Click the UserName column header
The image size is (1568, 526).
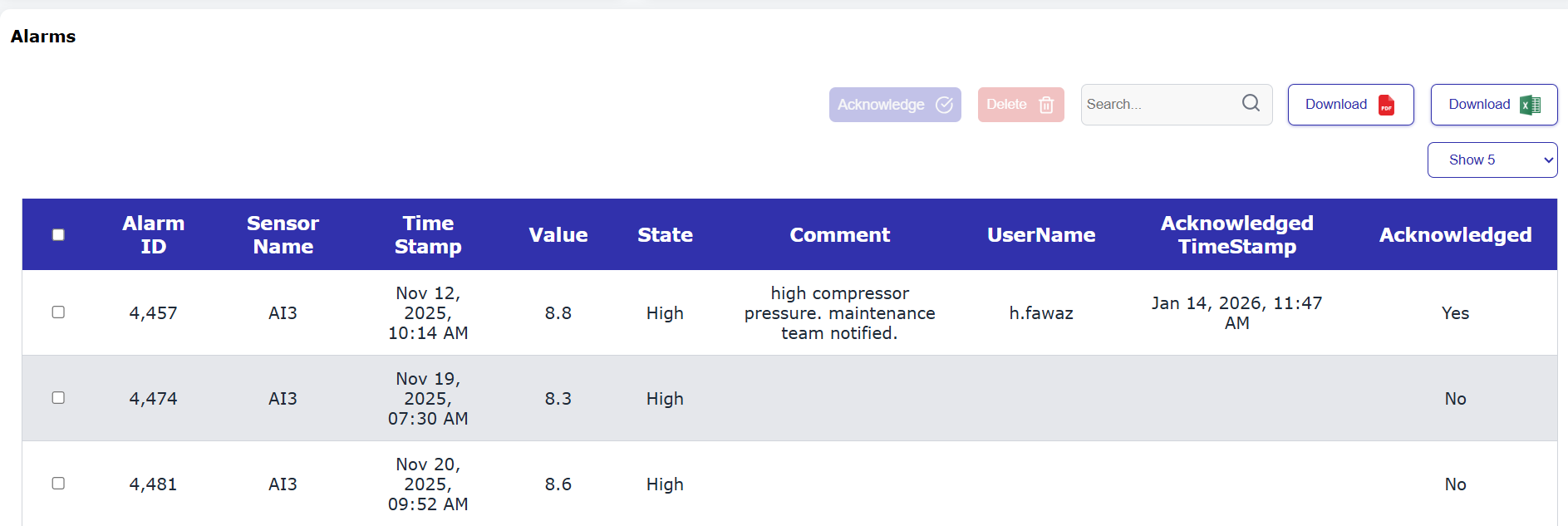[x=1040, y=235]
